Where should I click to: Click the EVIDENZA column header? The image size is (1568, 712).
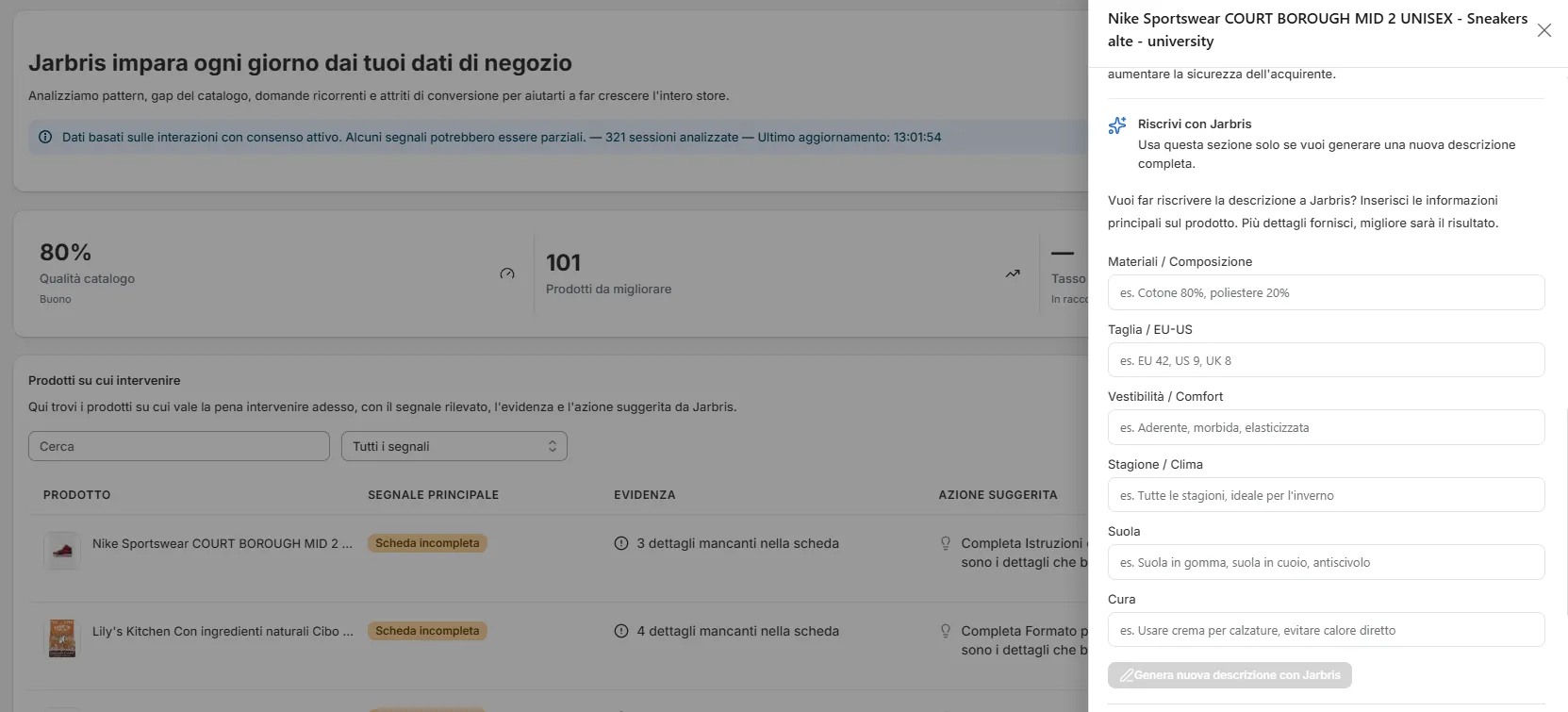coord(645,495)
